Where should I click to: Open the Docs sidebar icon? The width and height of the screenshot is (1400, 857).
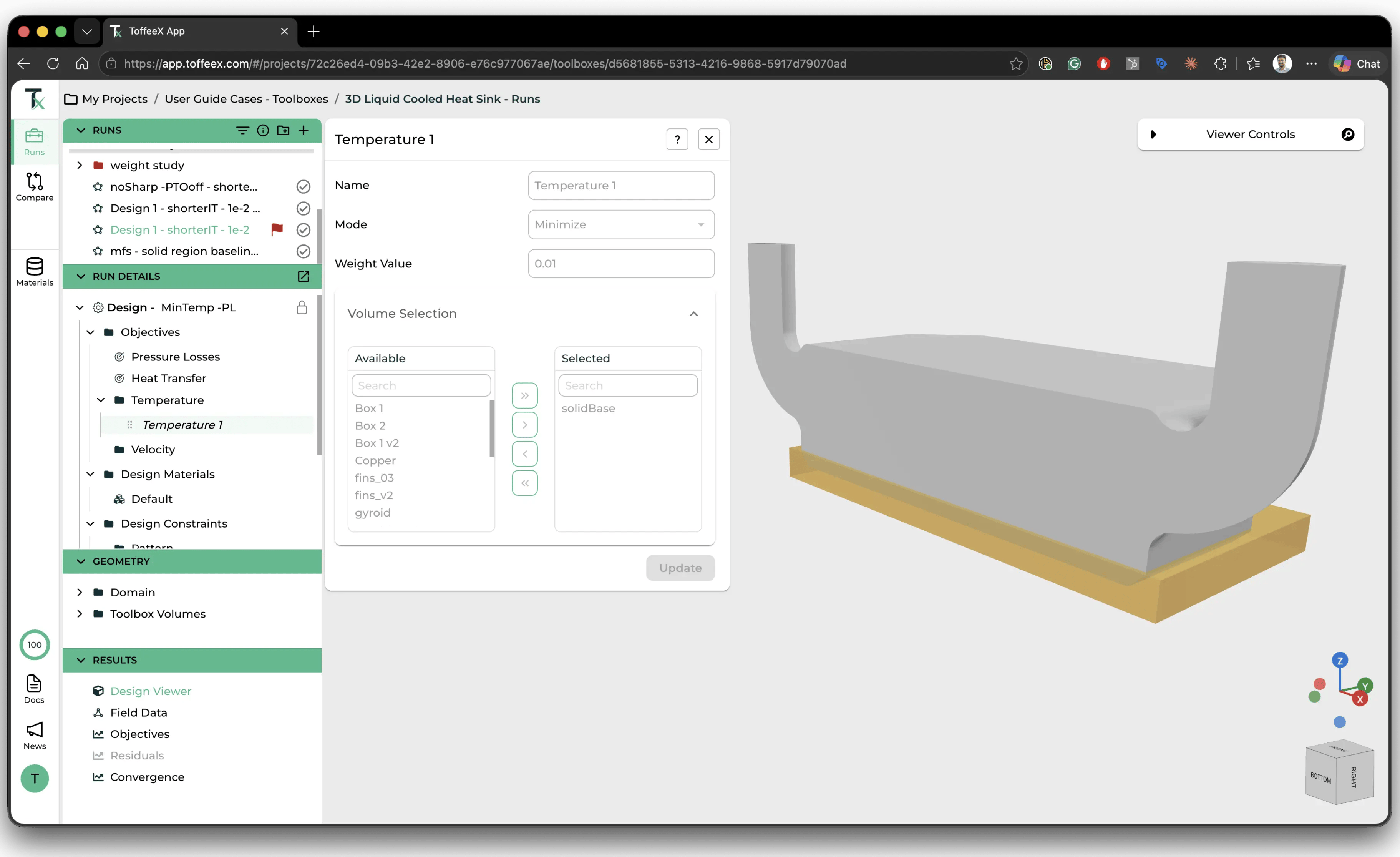click(34, 689)
